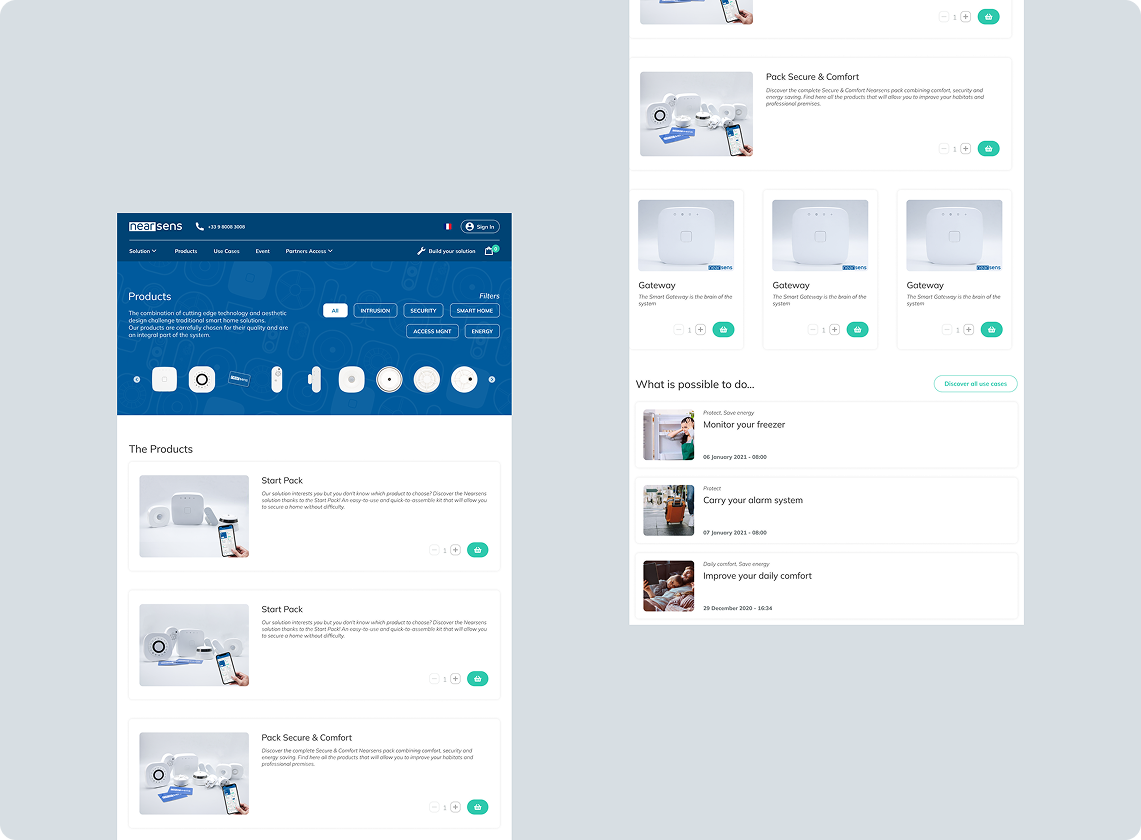Open first Start Pack product image
This screenshot has width=1141, height=840.
194,516
